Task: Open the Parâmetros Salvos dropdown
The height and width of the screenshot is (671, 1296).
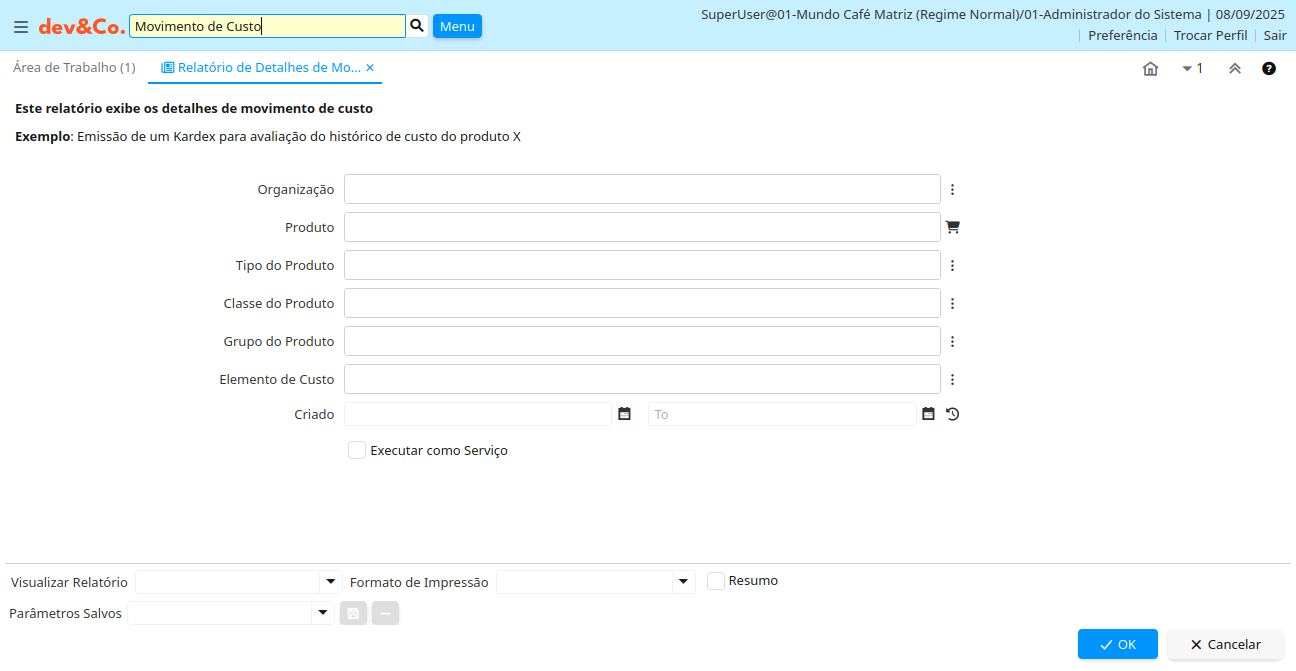Action: point(322,613)
